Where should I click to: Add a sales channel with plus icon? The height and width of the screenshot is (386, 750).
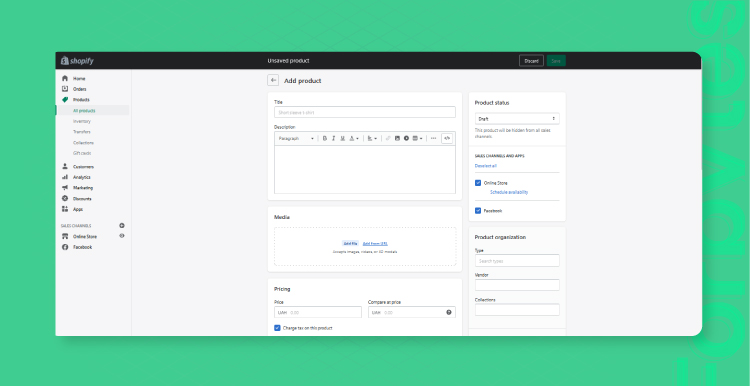(x=122, y=225)
